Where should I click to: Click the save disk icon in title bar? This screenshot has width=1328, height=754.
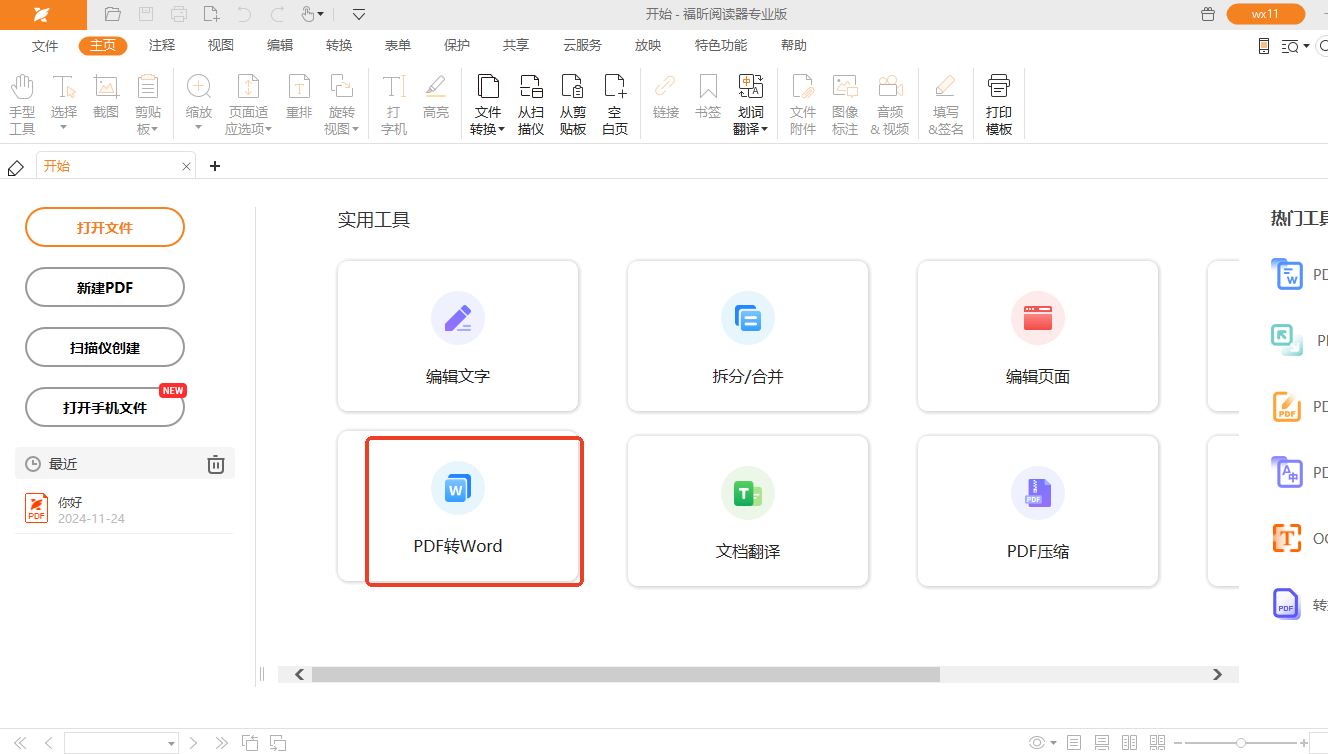(x=146, y=14)
